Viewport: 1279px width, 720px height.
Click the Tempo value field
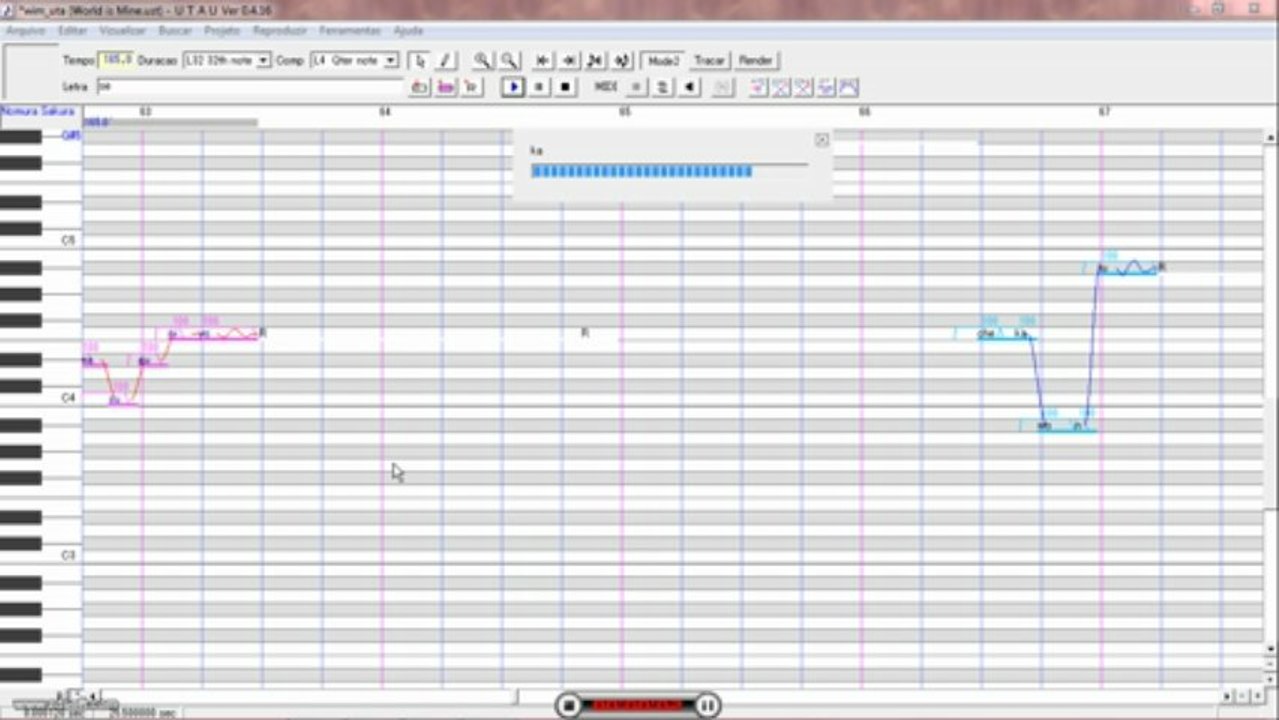(117, 61)
